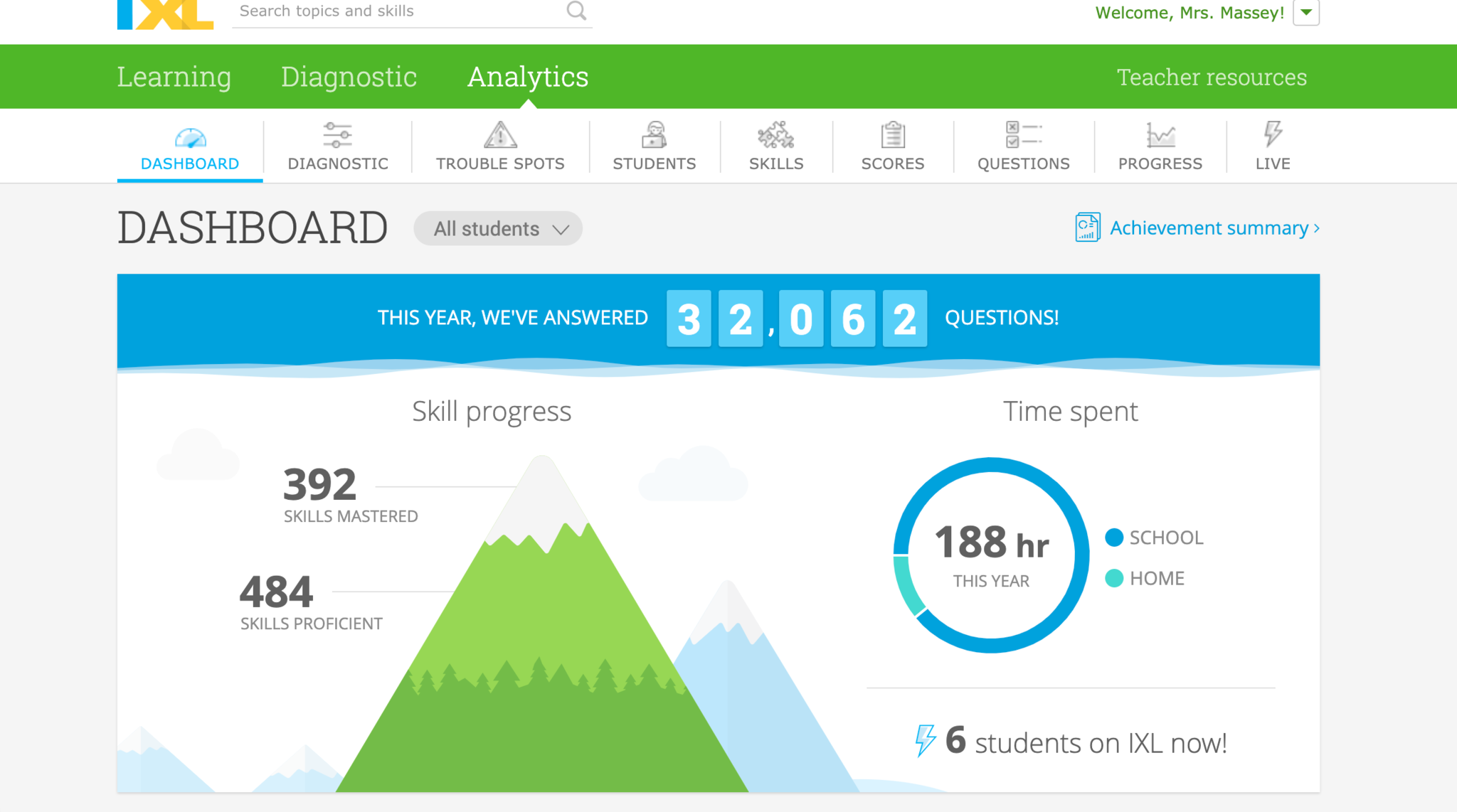This screenshot has height=812, width=1457.
Task: Expand the All students dropdown
Action: 498,229
